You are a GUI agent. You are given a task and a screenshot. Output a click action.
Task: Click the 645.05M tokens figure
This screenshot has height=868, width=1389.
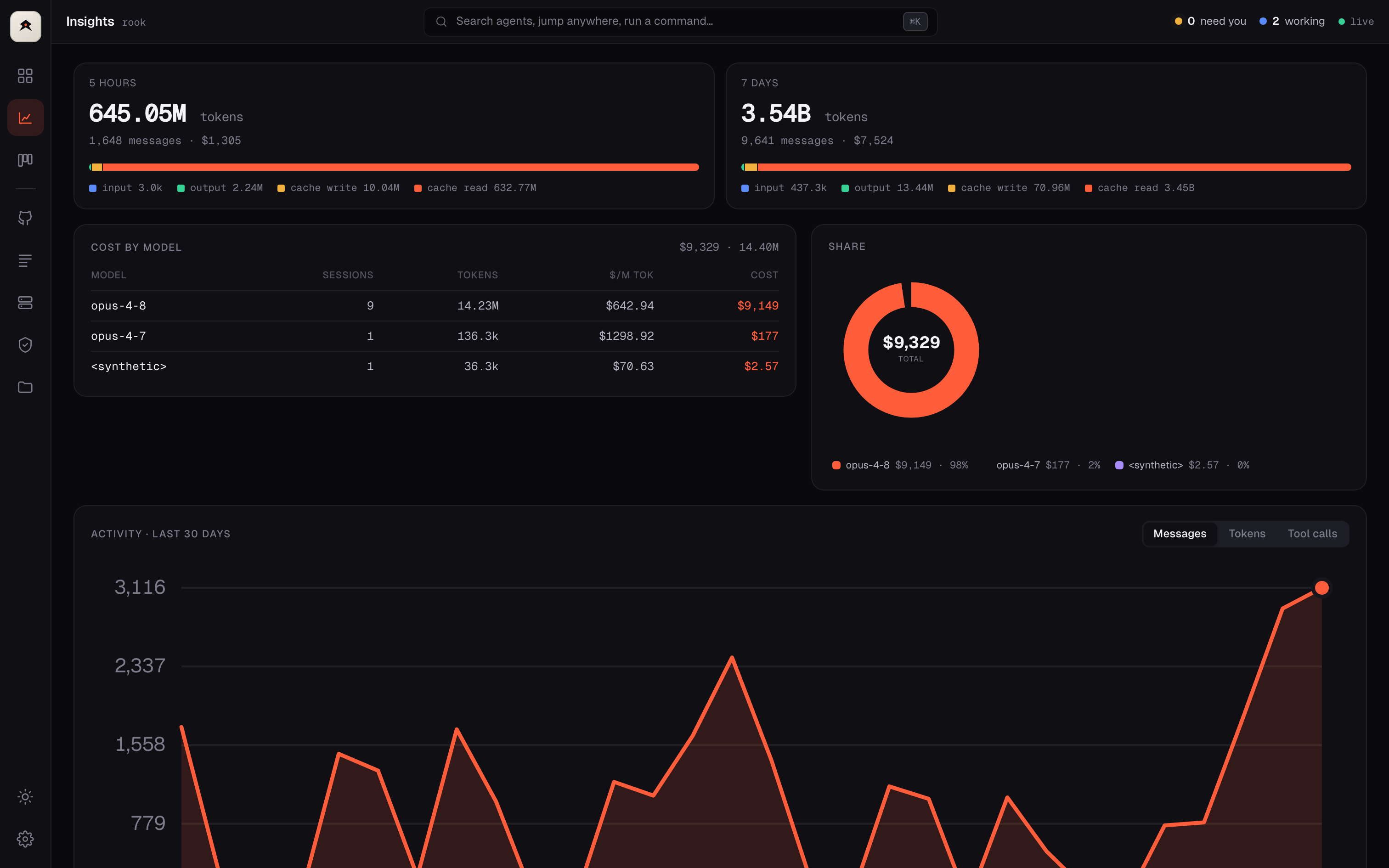pos(138,113)
